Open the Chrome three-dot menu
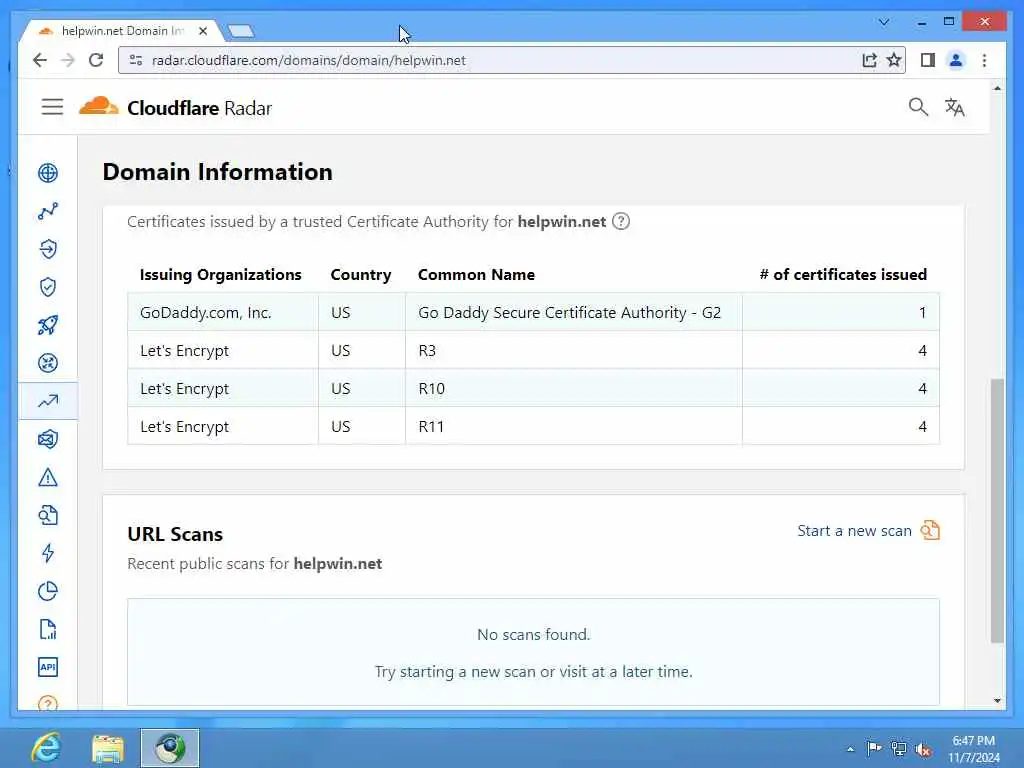Image resolution: width=1024 pixels, height=768 pixels. coord(984,60)
